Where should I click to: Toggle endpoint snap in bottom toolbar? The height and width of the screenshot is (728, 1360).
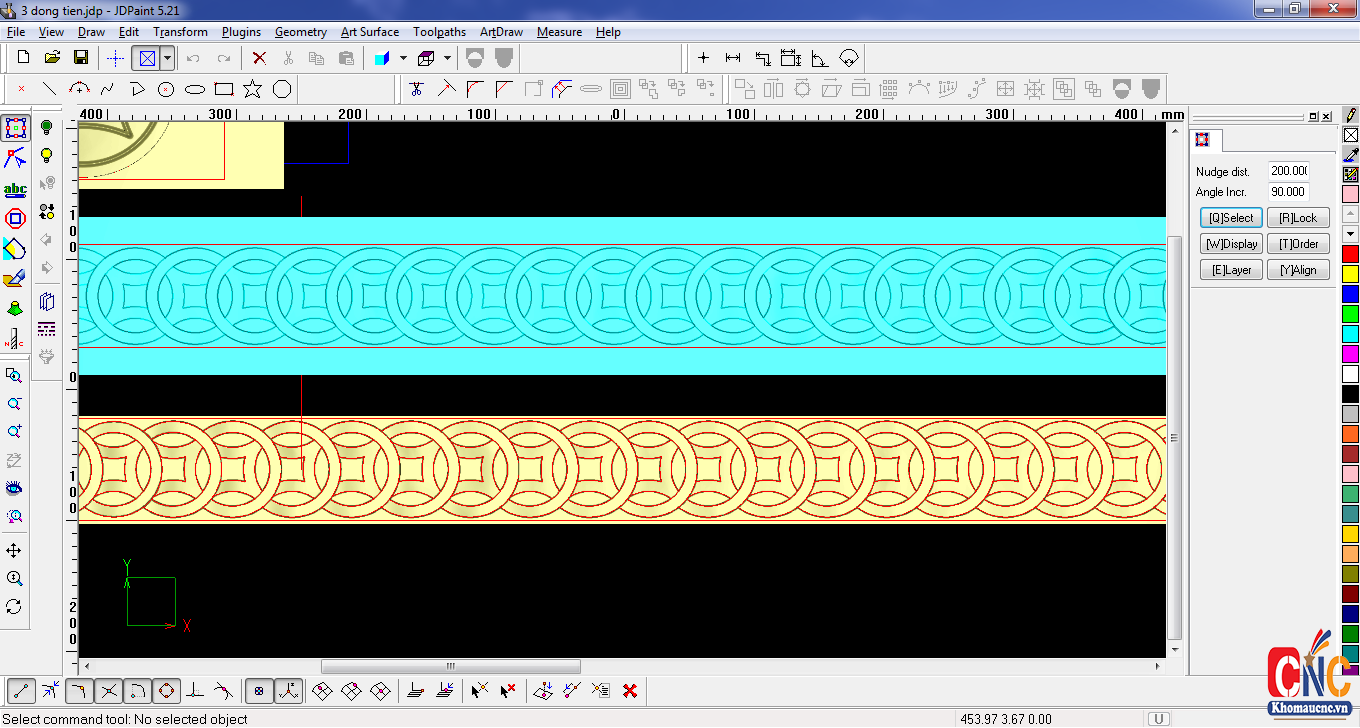point(21,690)
